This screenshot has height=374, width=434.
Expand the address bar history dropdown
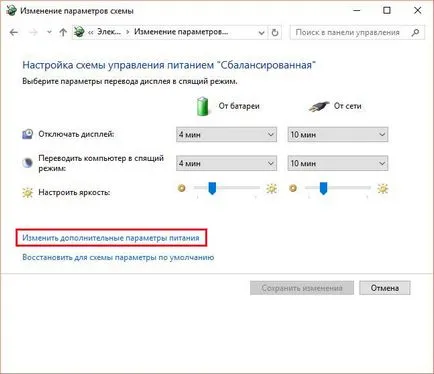(x=262, y=33)
